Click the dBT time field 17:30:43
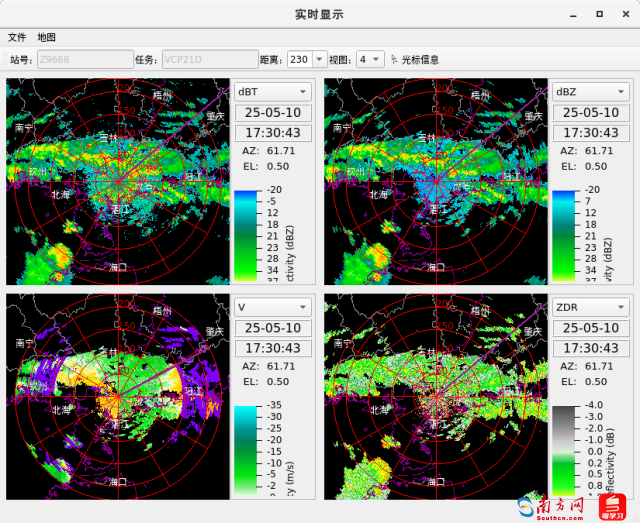Screen dimensions: 640x523 point(273,133)
